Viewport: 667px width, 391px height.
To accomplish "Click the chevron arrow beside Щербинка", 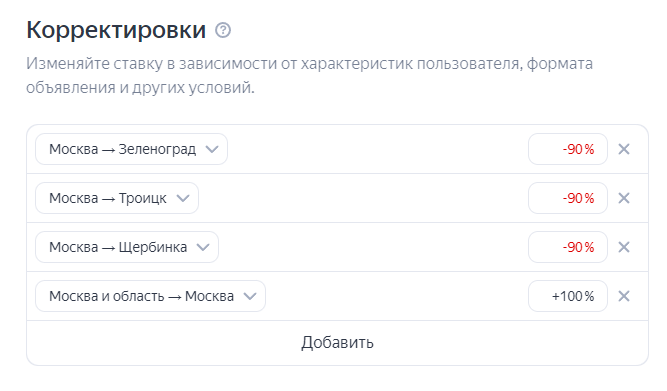I will click(x=203, y=248).
